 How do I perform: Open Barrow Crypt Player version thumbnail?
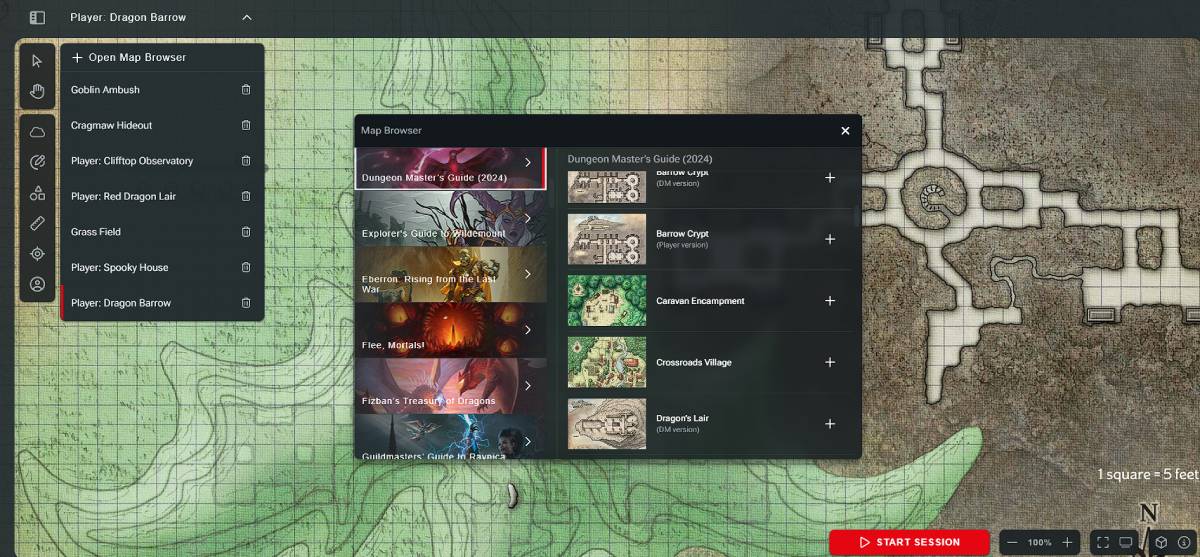(x=607, y=239)
